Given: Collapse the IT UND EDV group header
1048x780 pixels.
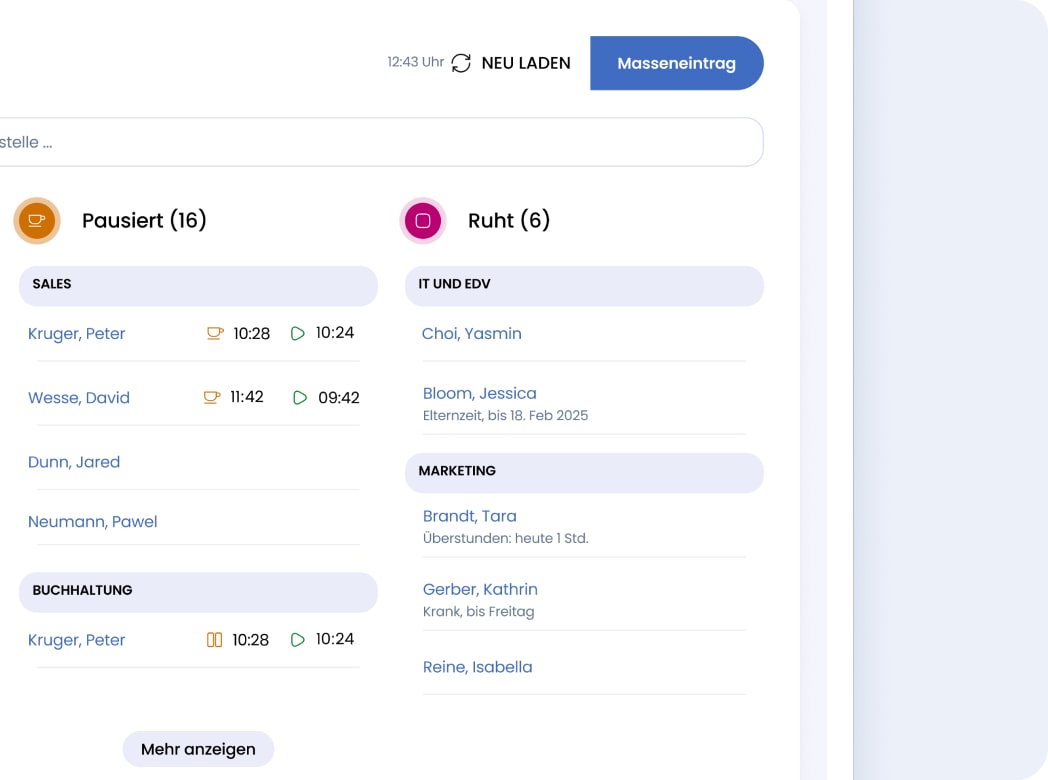Looking at the screenshot, I should point(584,285).
